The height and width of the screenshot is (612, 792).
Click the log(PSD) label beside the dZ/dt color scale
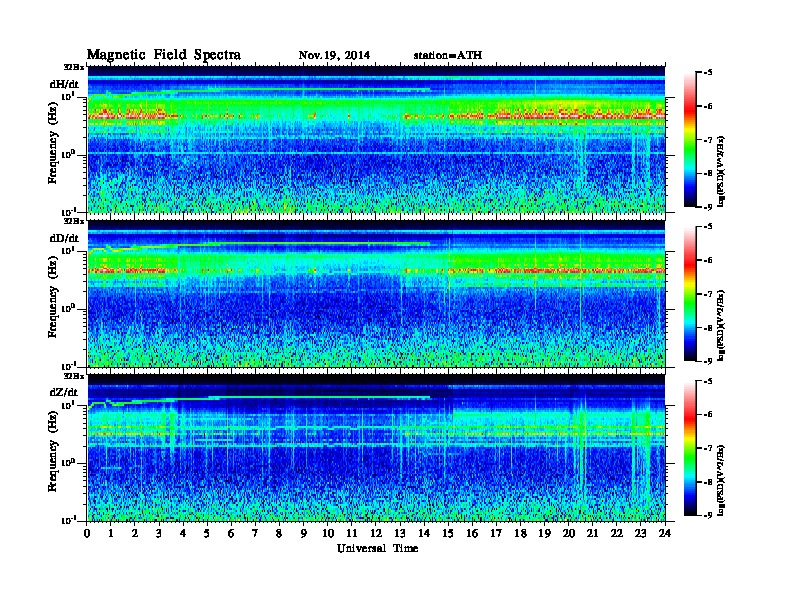[x=721, y=479]
